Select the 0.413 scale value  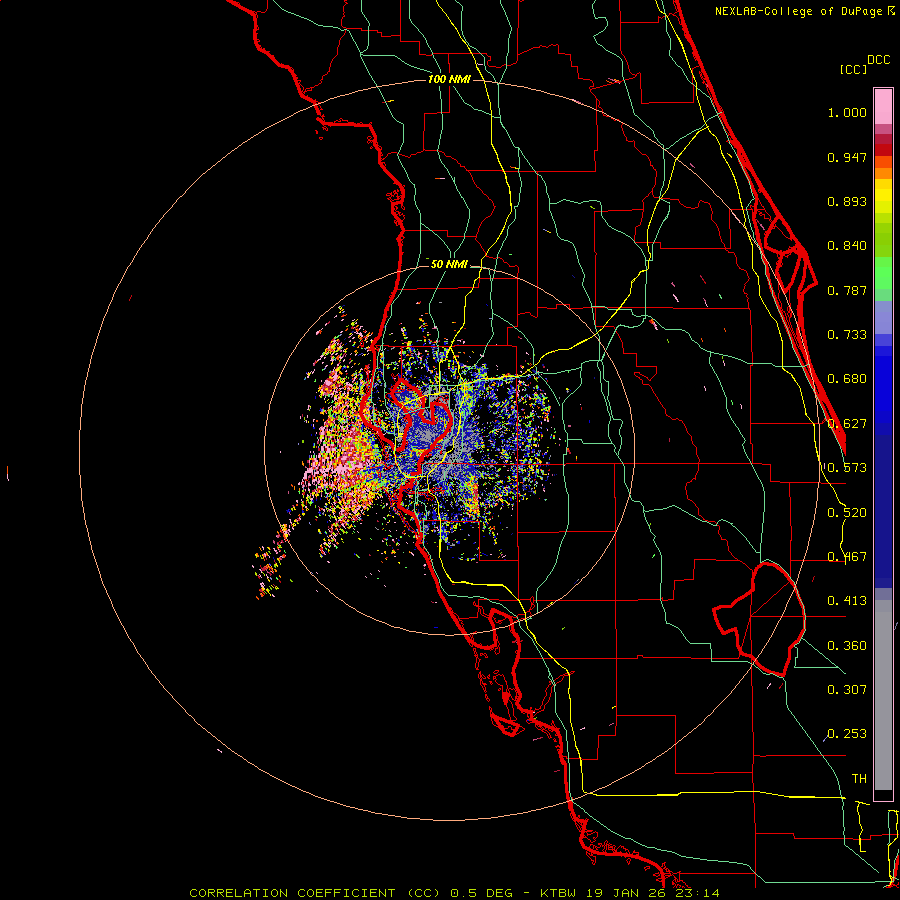click(x=847, y=601)
